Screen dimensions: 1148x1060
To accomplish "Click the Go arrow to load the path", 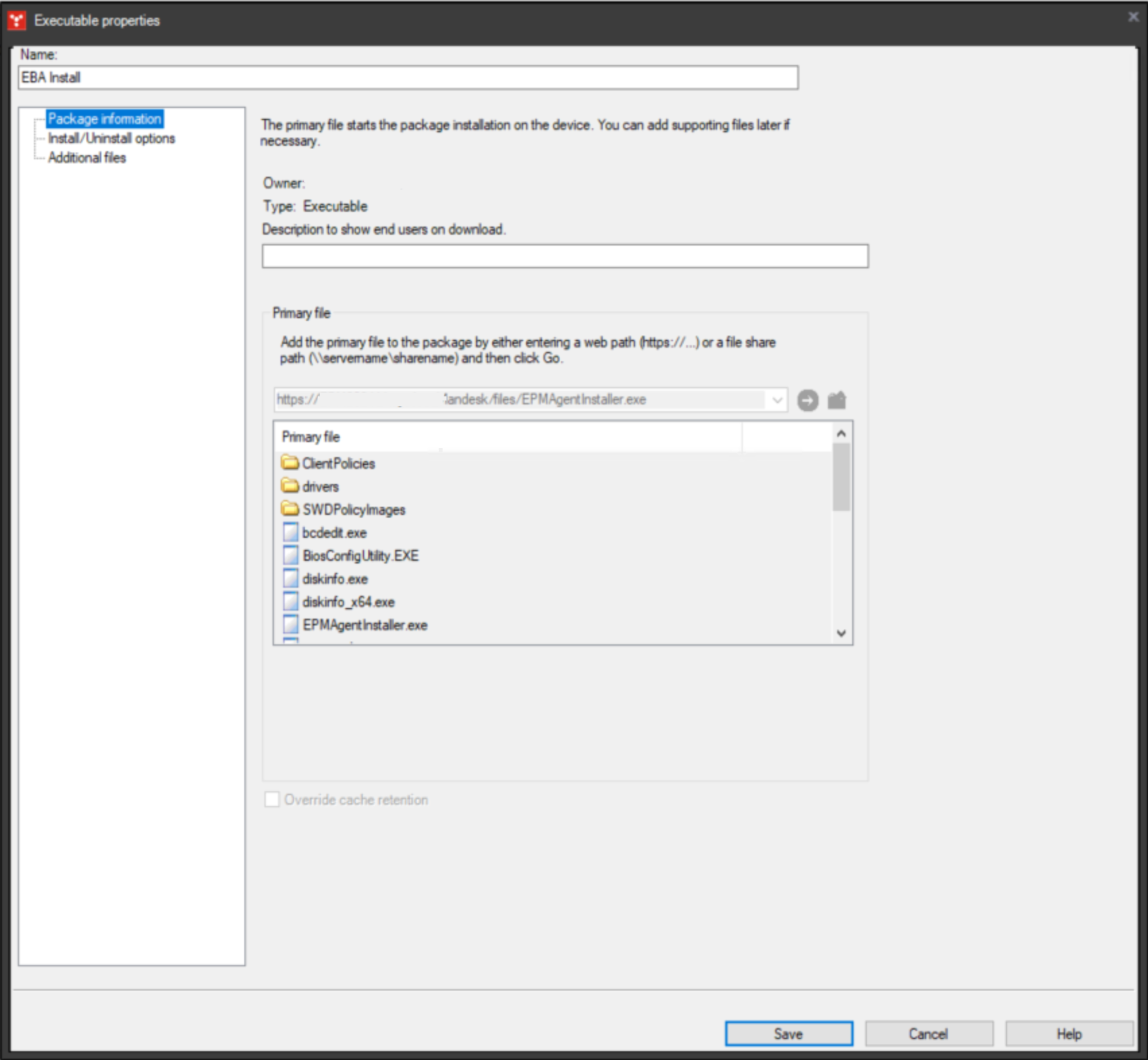I will [x=808, y=401].
